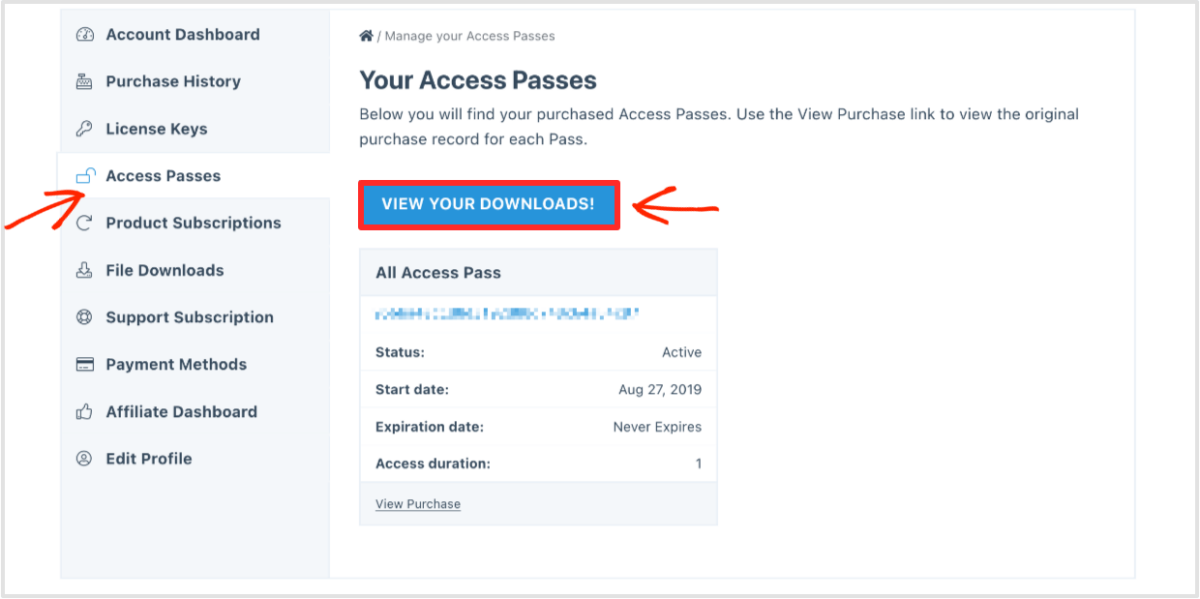Click the Access Passes unlock icon

point(86,176)
